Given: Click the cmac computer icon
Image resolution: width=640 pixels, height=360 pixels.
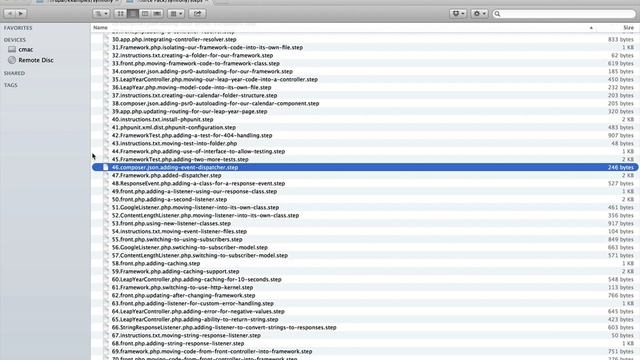Looking at the screenshot, I should click(x=12, y=49).
